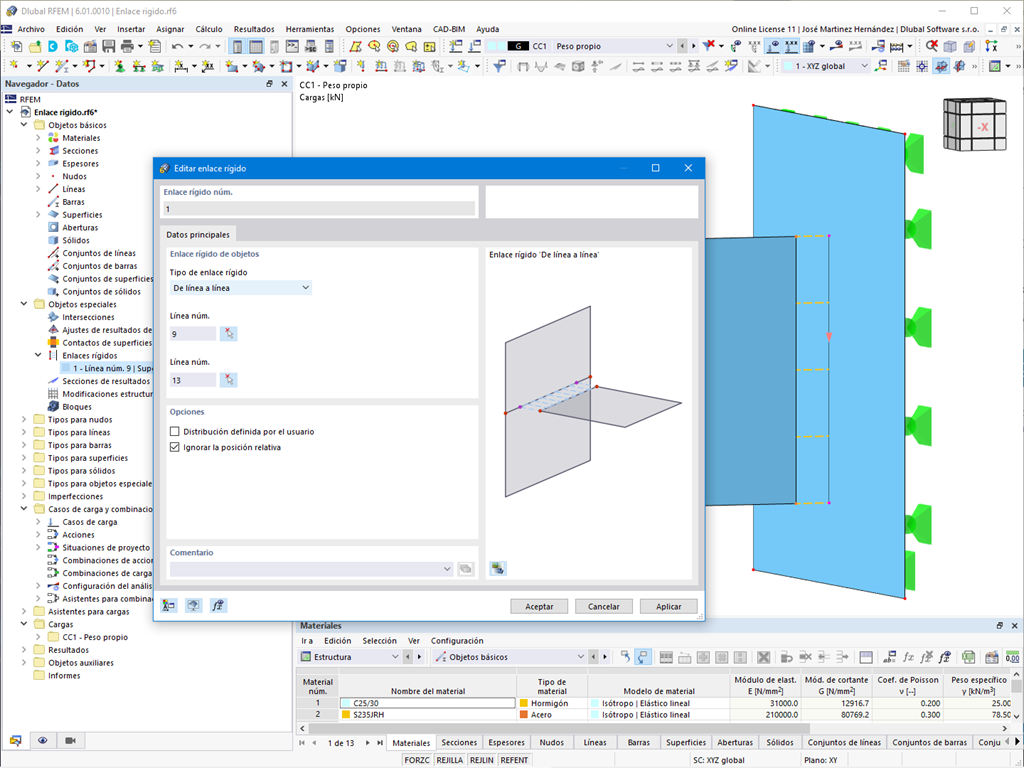Viewport: 1024px width, 768px height.
Task: Collapse the 'Enlaces rígidos' tree node
Action: (38, 355)
